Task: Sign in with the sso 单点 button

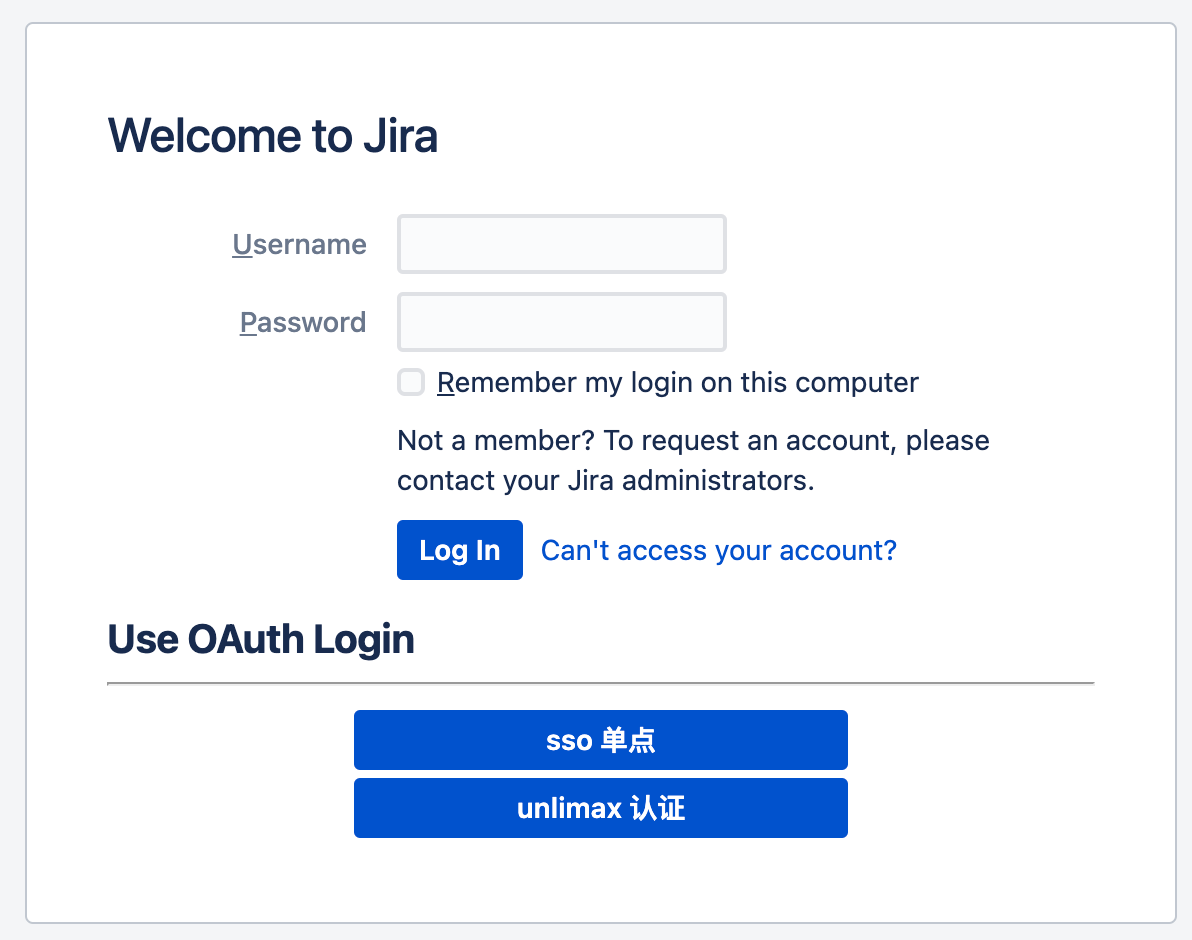Action: pyautogui.click(x=600, y=740)
